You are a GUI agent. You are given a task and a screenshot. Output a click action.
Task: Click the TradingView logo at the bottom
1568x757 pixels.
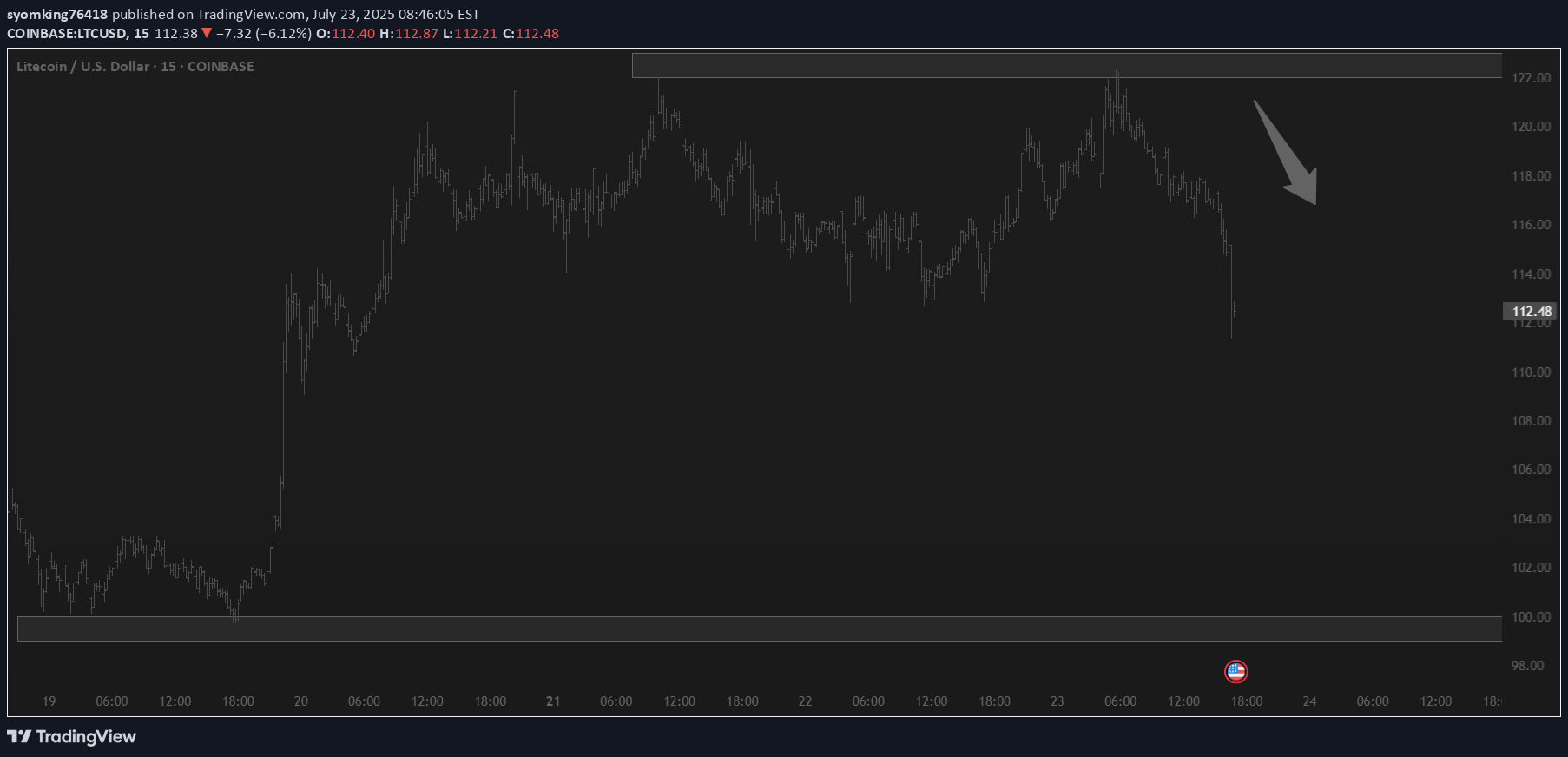[72, 736]
